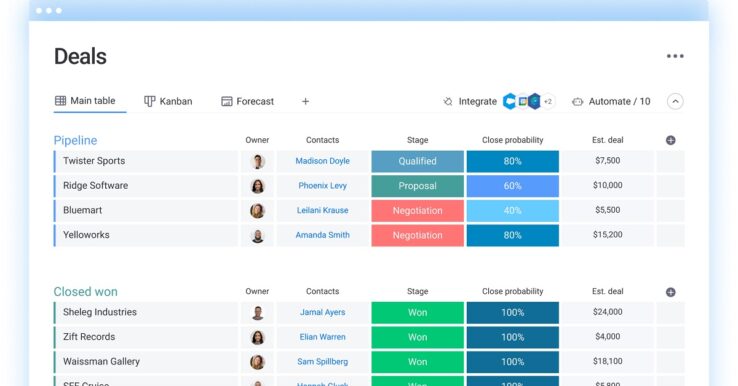Open contact Jamal Ayers link
This screenshot has height=386, width=738.
[322, 312]
